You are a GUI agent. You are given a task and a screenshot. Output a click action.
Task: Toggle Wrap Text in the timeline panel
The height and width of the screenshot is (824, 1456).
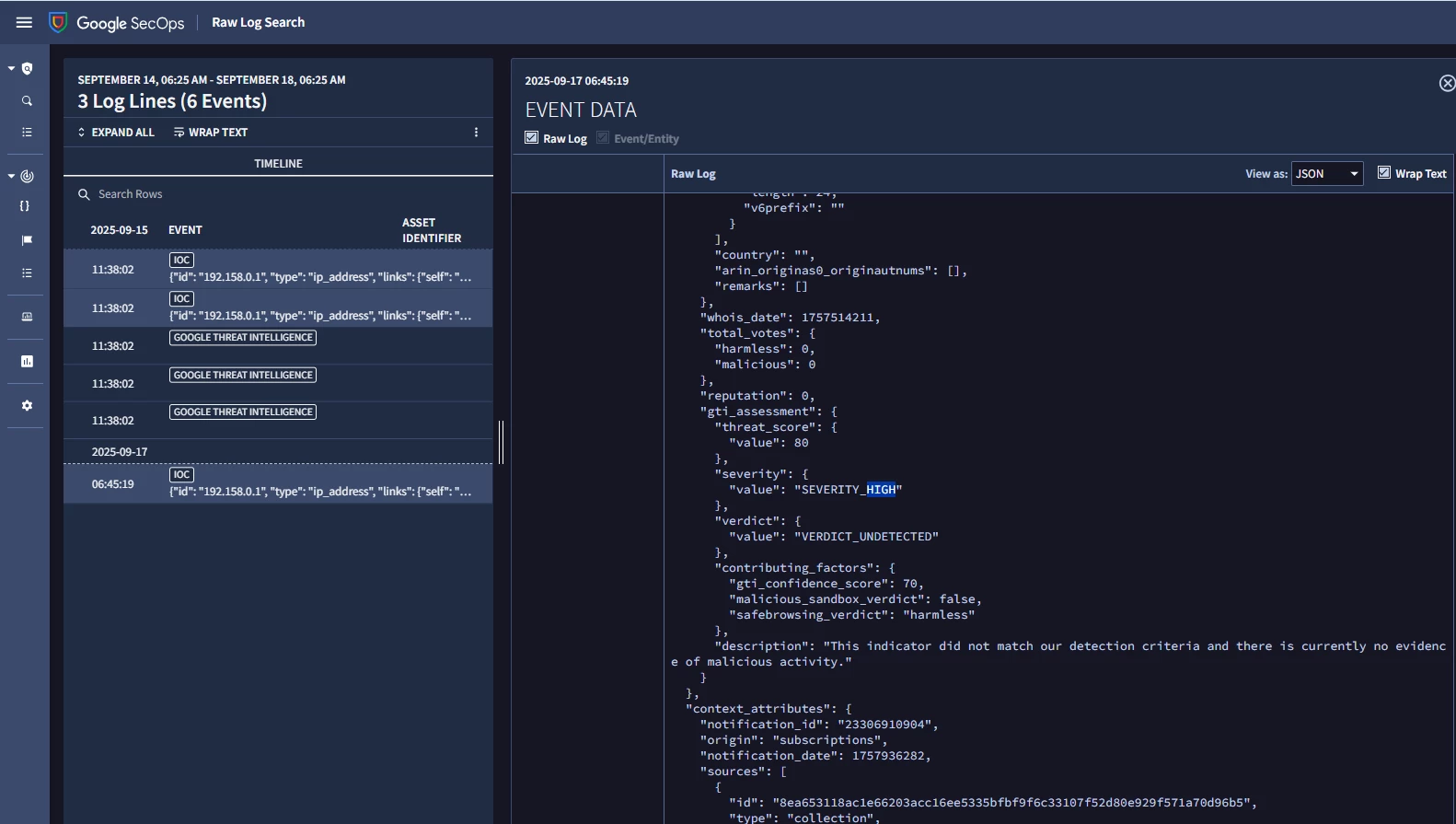click(211, 133)
